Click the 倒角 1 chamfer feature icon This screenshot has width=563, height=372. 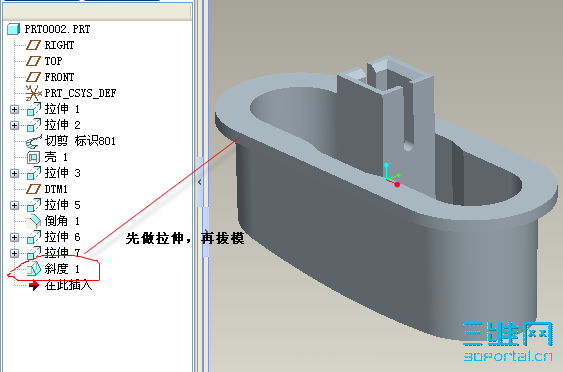(x=34, y=221)
